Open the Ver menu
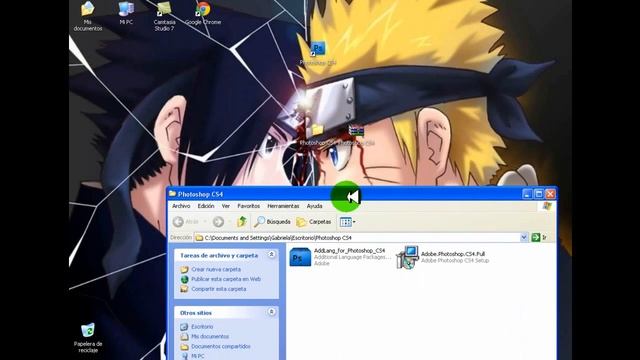The image size is (640, 360). (226, 206)
